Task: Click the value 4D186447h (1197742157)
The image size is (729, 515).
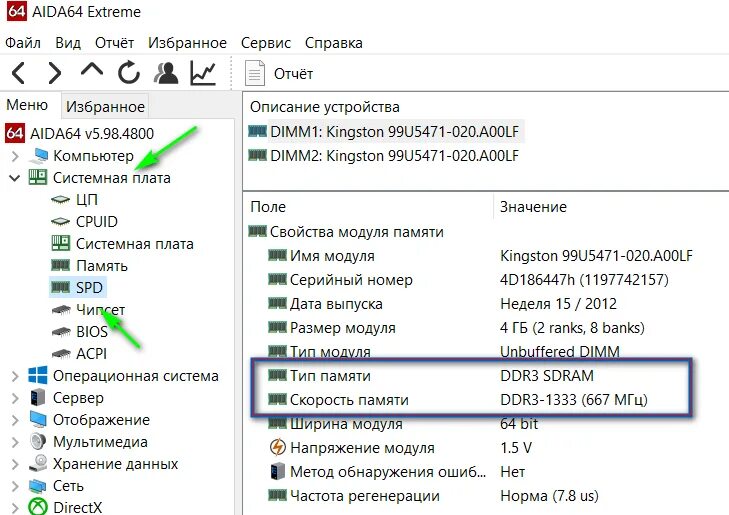Action: point(584,280)
